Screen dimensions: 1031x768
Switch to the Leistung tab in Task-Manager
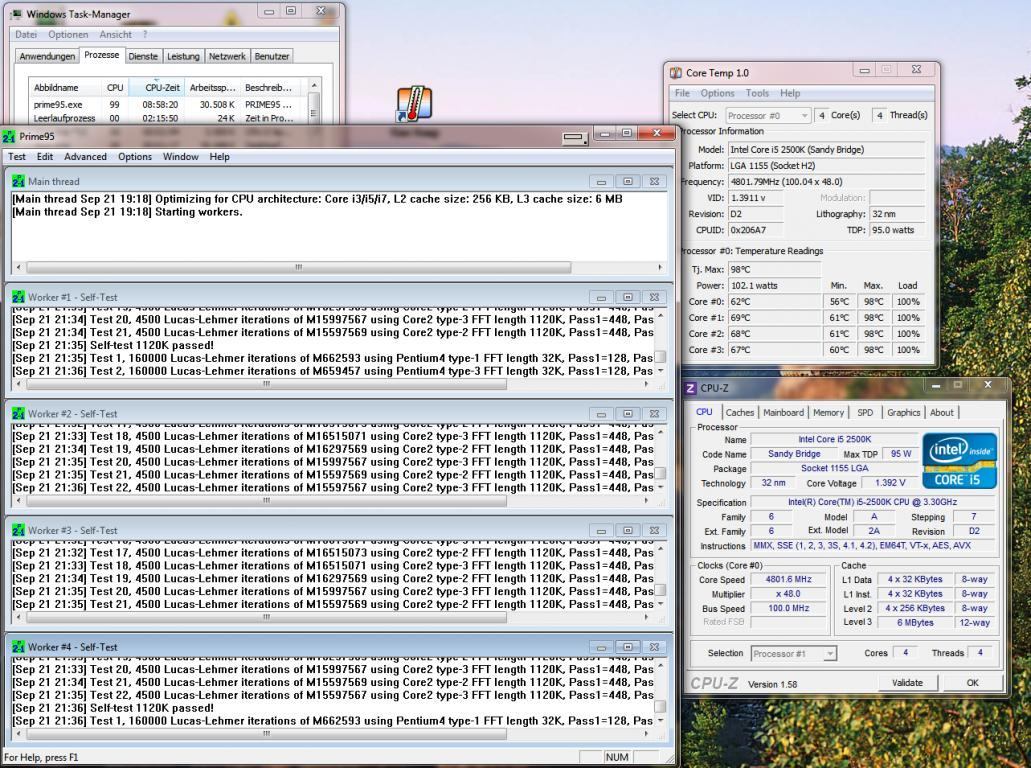click(x=183, y=57)
